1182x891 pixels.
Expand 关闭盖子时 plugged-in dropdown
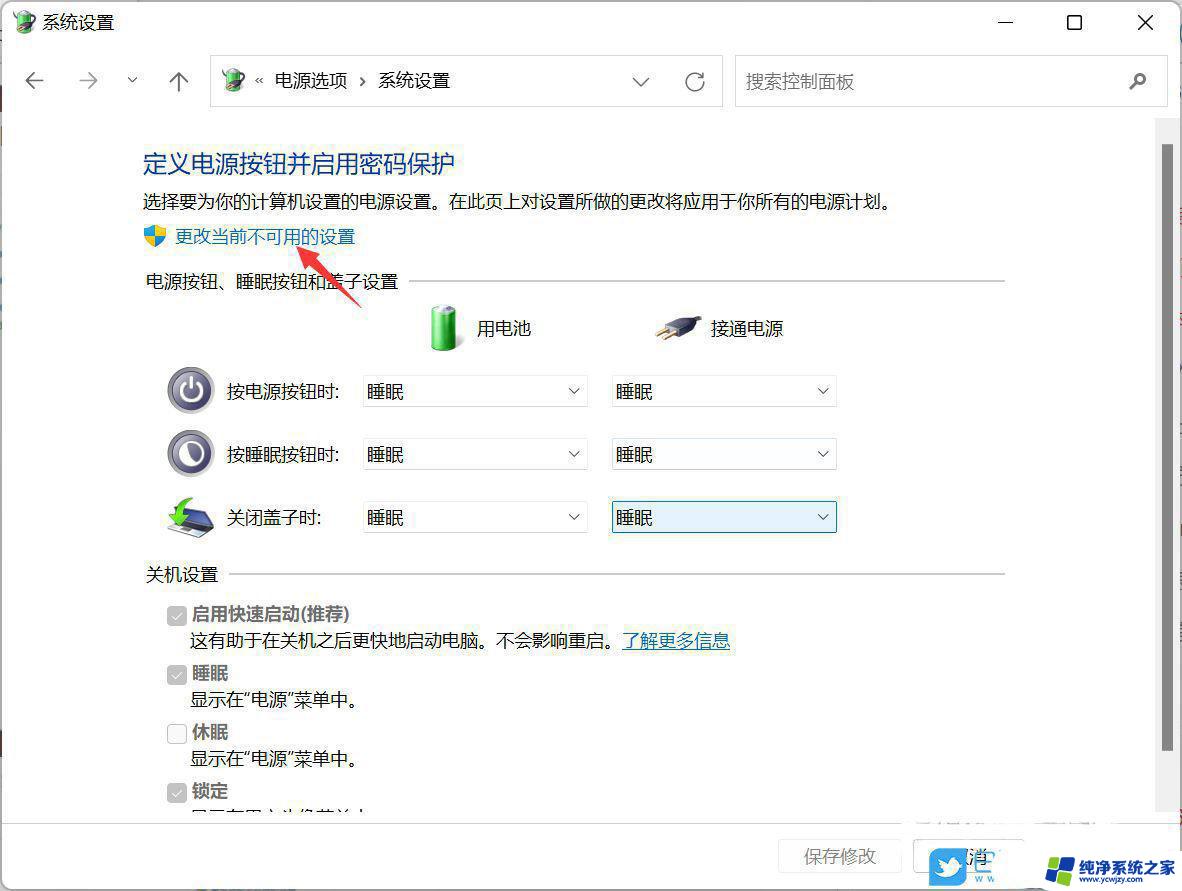click(723, 518)
